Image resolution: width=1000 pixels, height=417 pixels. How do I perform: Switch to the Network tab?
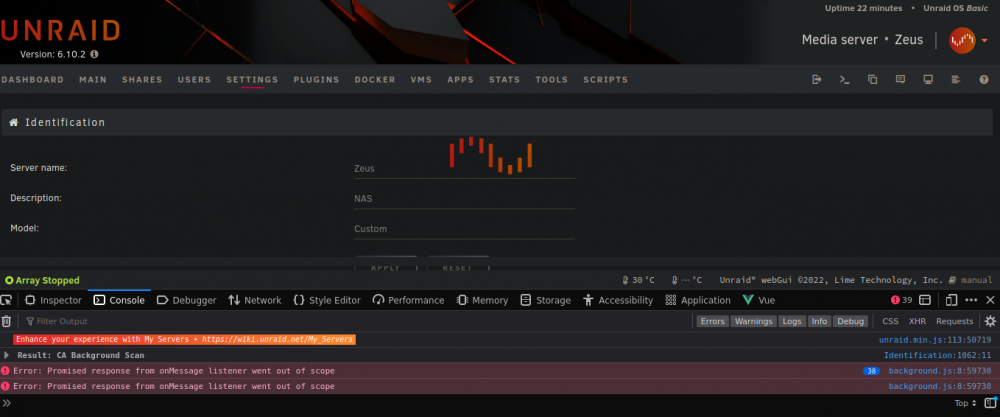254,300
